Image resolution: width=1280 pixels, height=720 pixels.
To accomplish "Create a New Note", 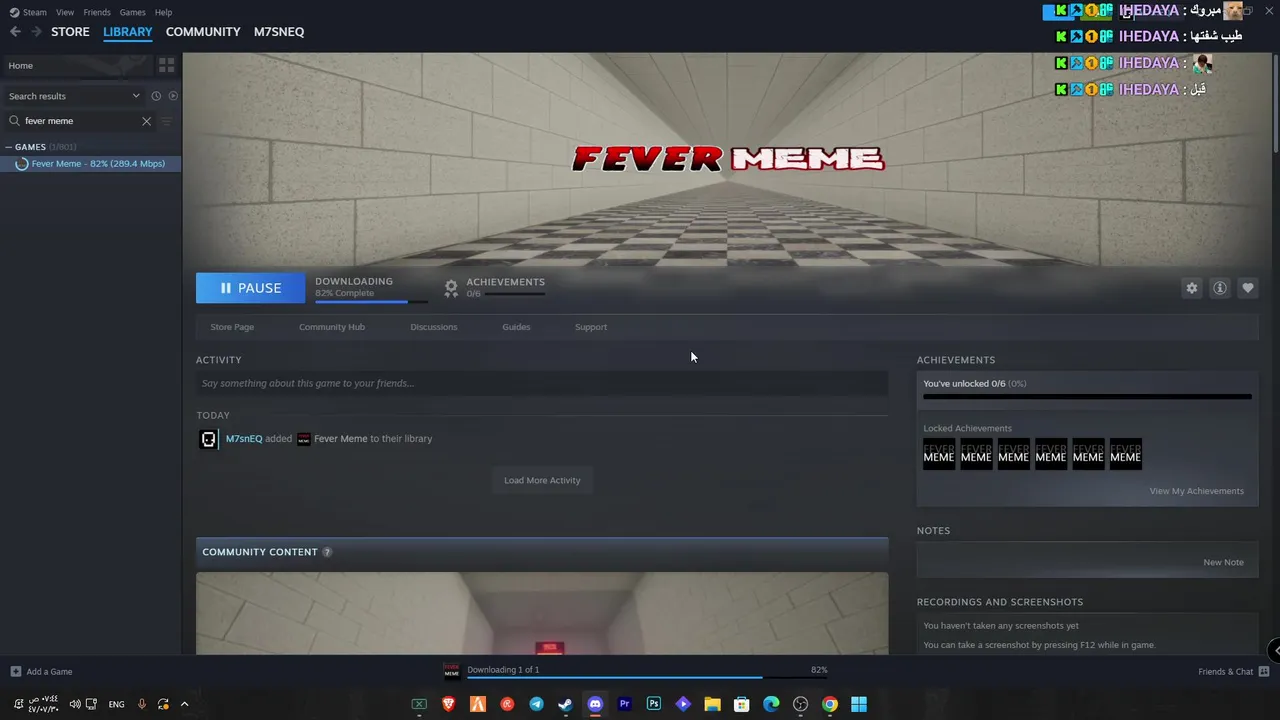I will tap(1223, 562).
